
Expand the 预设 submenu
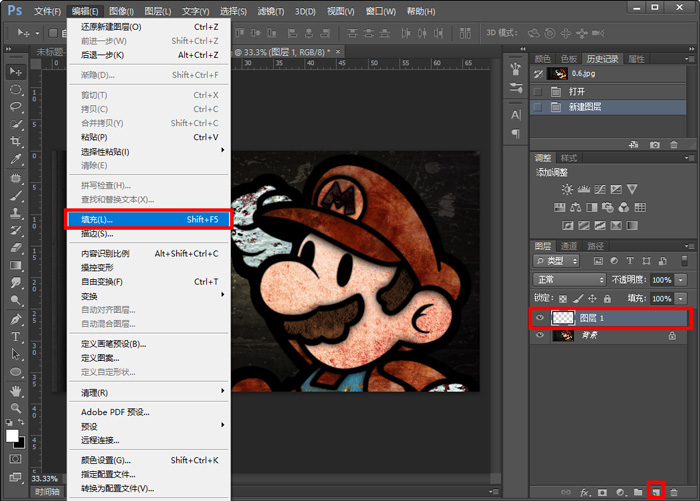click(149, 426)
